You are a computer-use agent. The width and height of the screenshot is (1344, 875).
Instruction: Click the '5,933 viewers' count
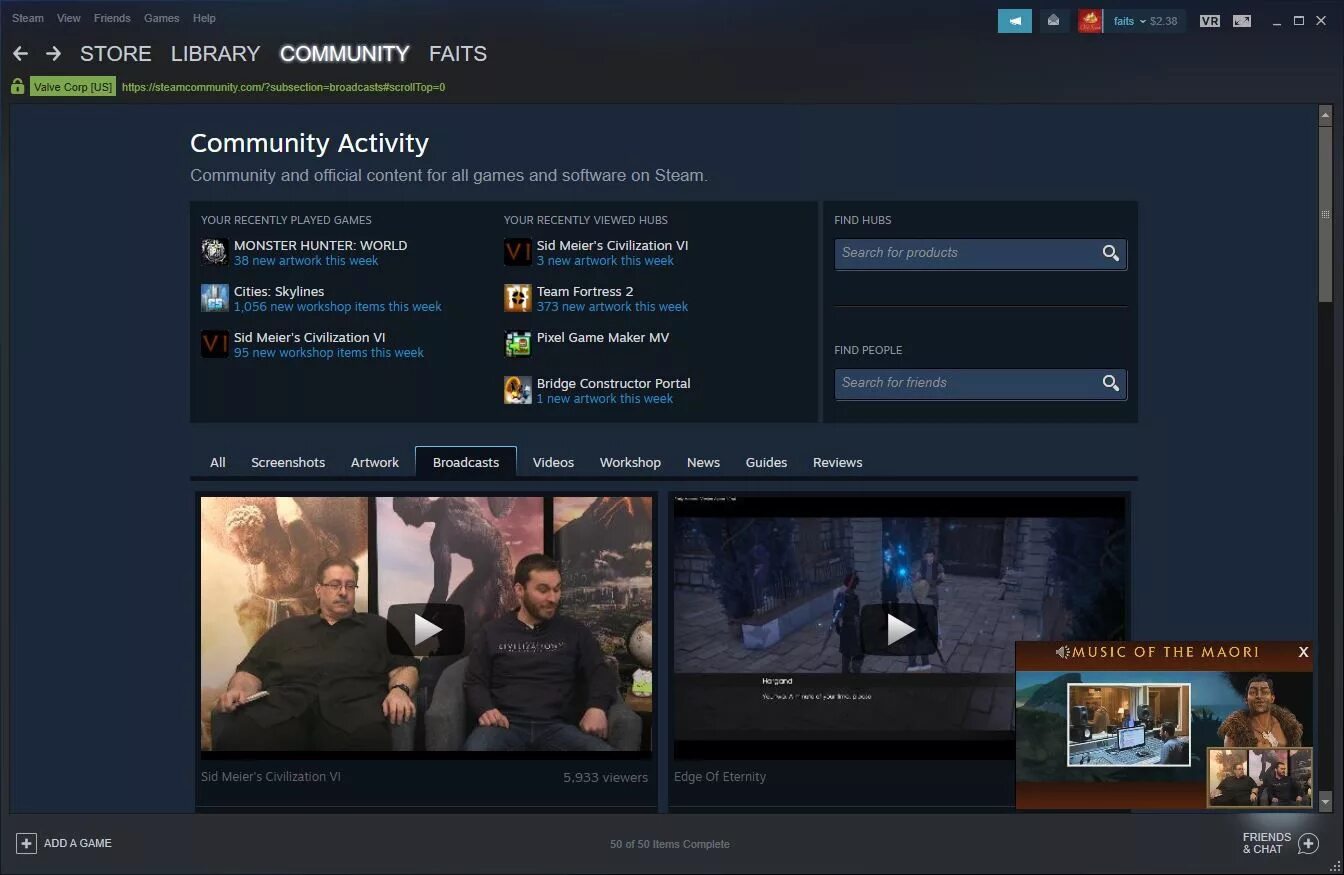[605, 777]
